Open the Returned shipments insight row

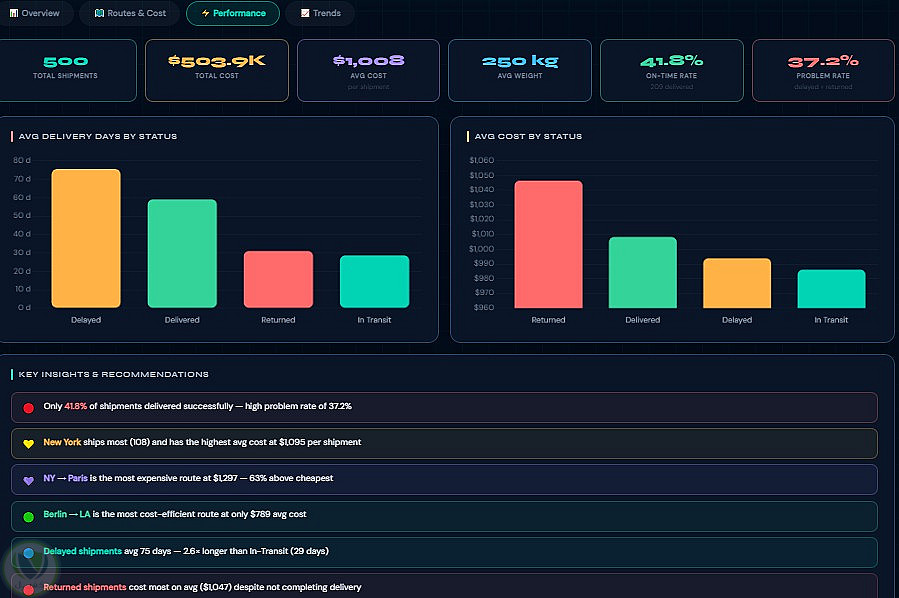click(444, 586)
